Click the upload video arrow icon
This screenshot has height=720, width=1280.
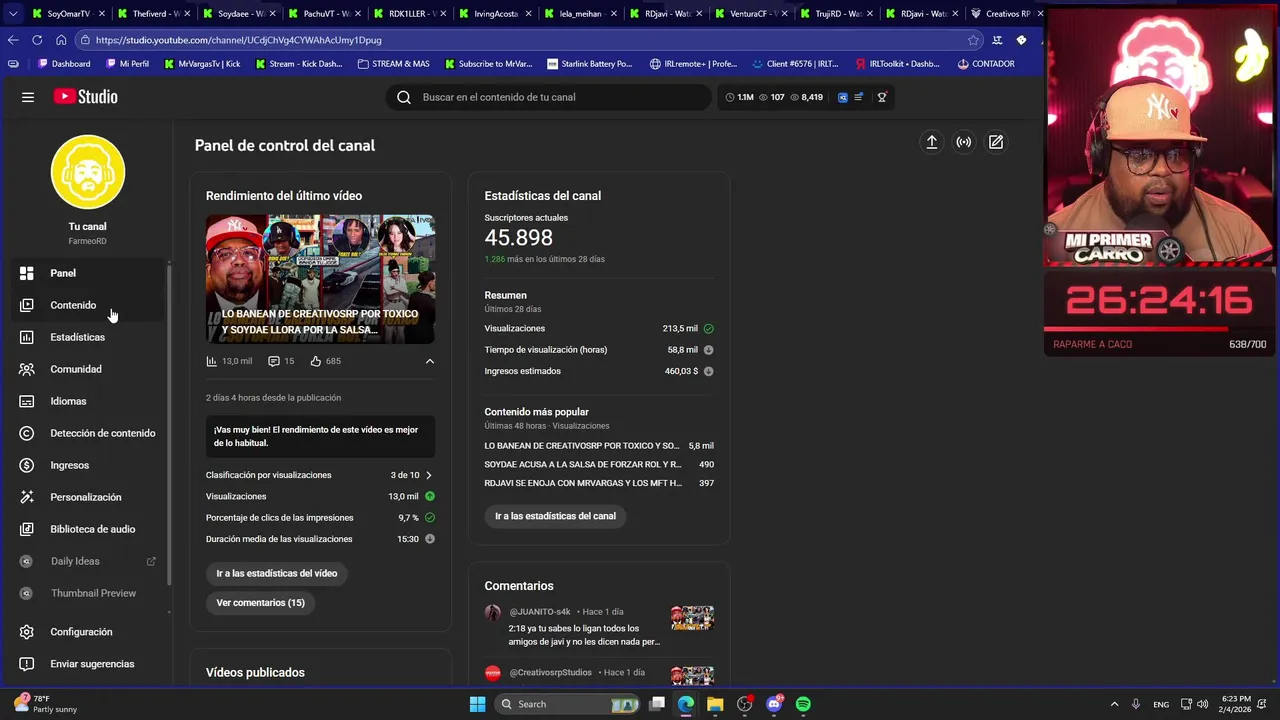click(931, 142)
